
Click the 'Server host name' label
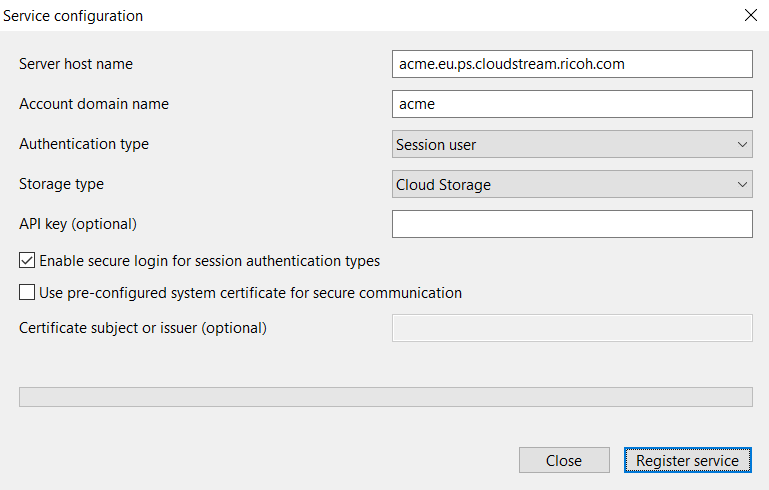76,64
